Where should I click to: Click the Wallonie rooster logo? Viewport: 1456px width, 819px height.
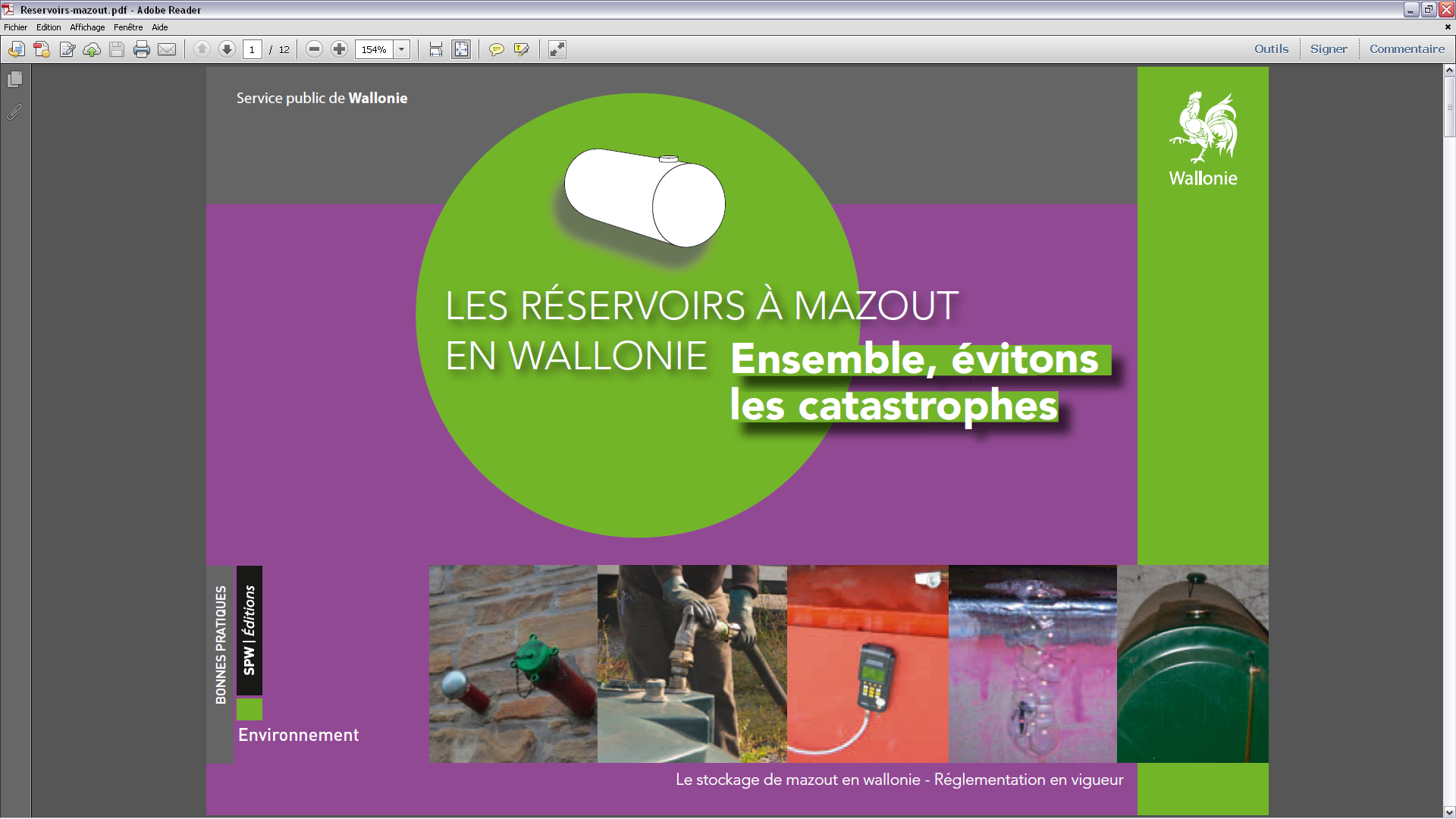tap(1203, 140)
